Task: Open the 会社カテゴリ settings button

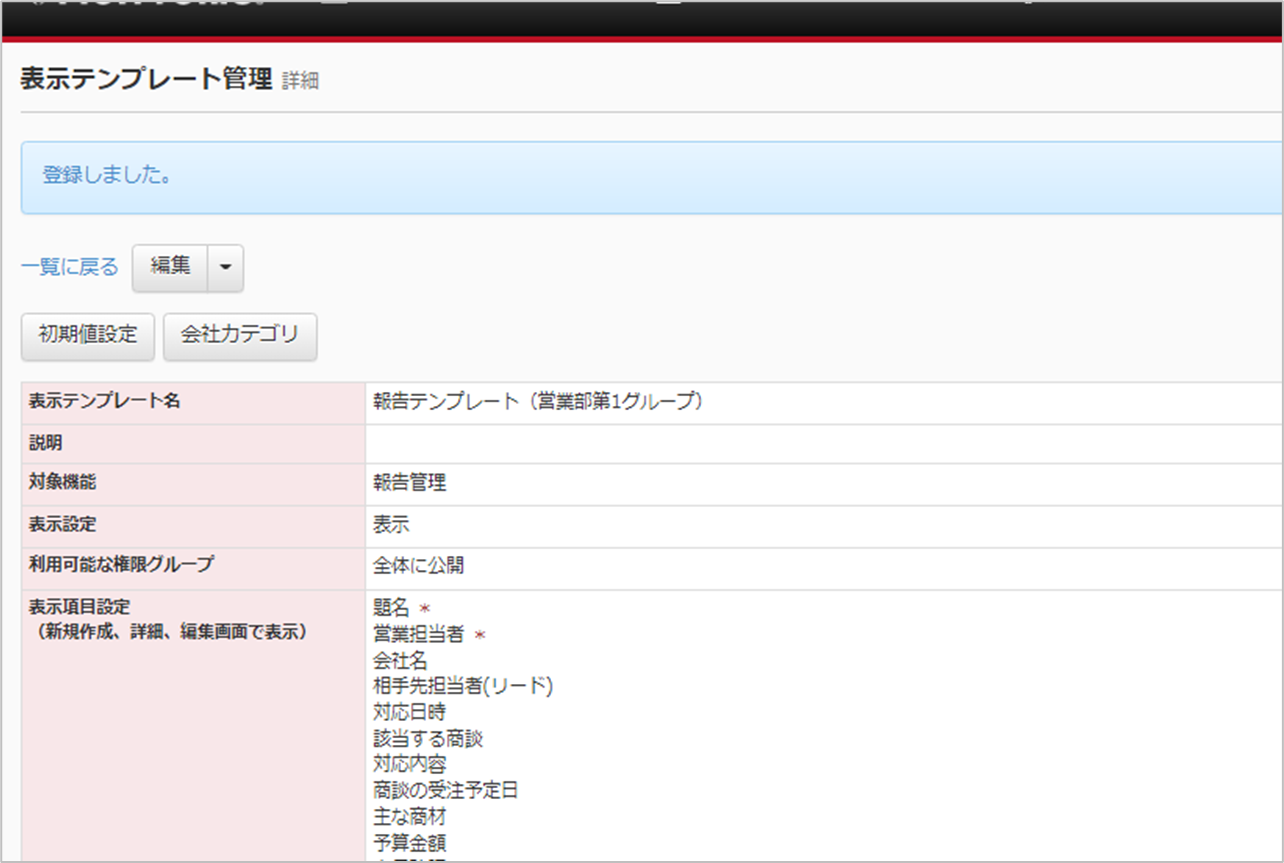Action: [x=240, y=336]
